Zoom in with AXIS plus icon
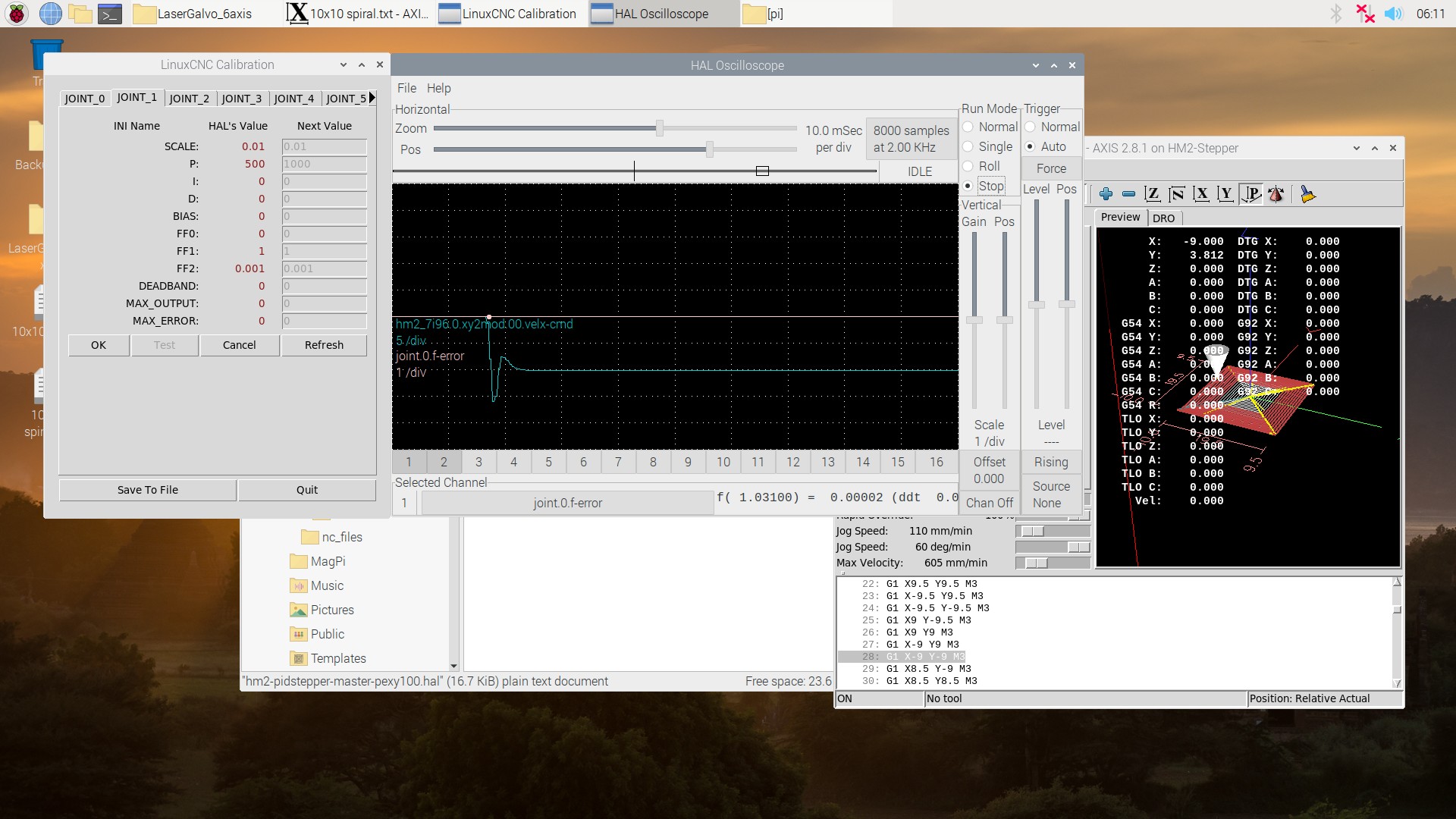The width and height of the screenshot is (1456, 819). click(x=1106, y=194)
